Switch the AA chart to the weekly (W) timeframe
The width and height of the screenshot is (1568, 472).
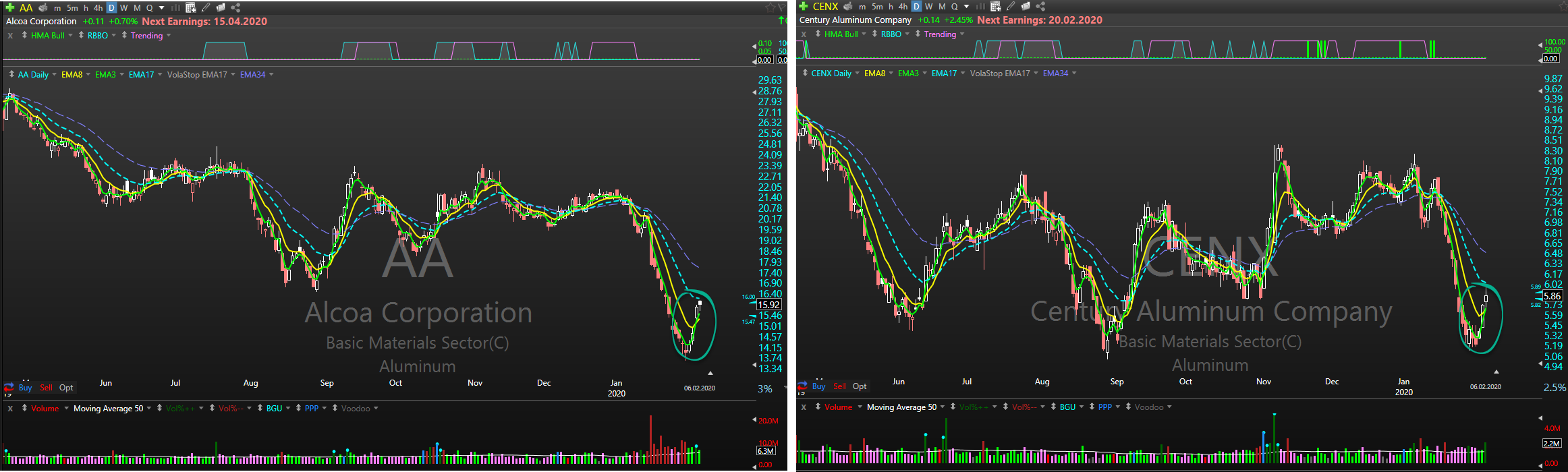click(123, 7)
